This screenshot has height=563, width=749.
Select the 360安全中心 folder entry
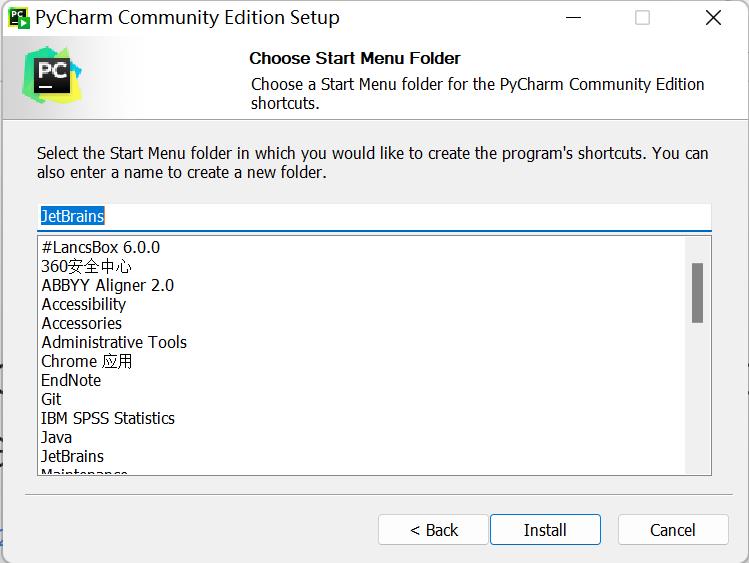point(86,266)
